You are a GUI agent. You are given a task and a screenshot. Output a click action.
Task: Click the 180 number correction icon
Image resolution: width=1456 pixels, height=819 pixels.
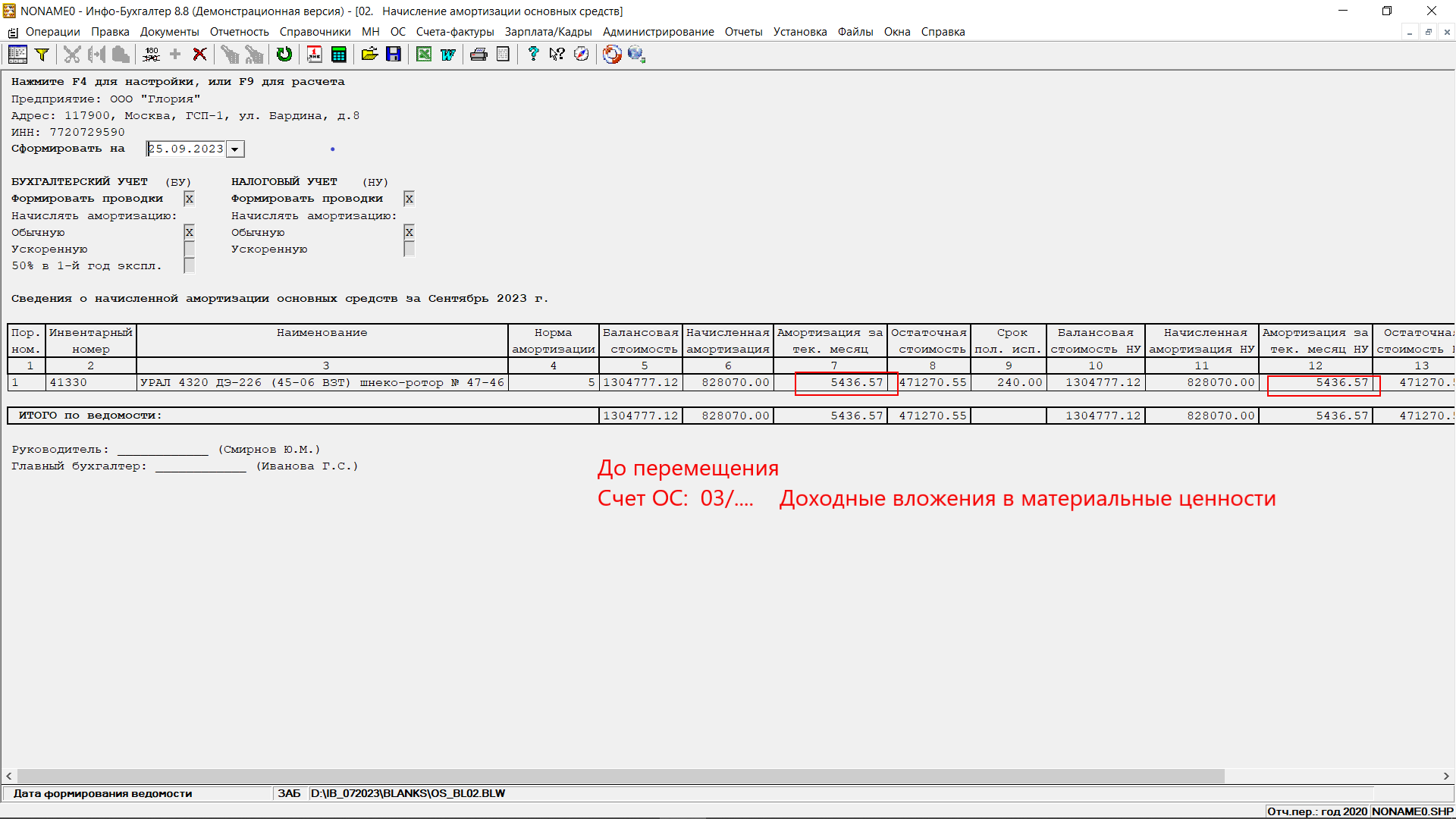click(x=151, y=54)
